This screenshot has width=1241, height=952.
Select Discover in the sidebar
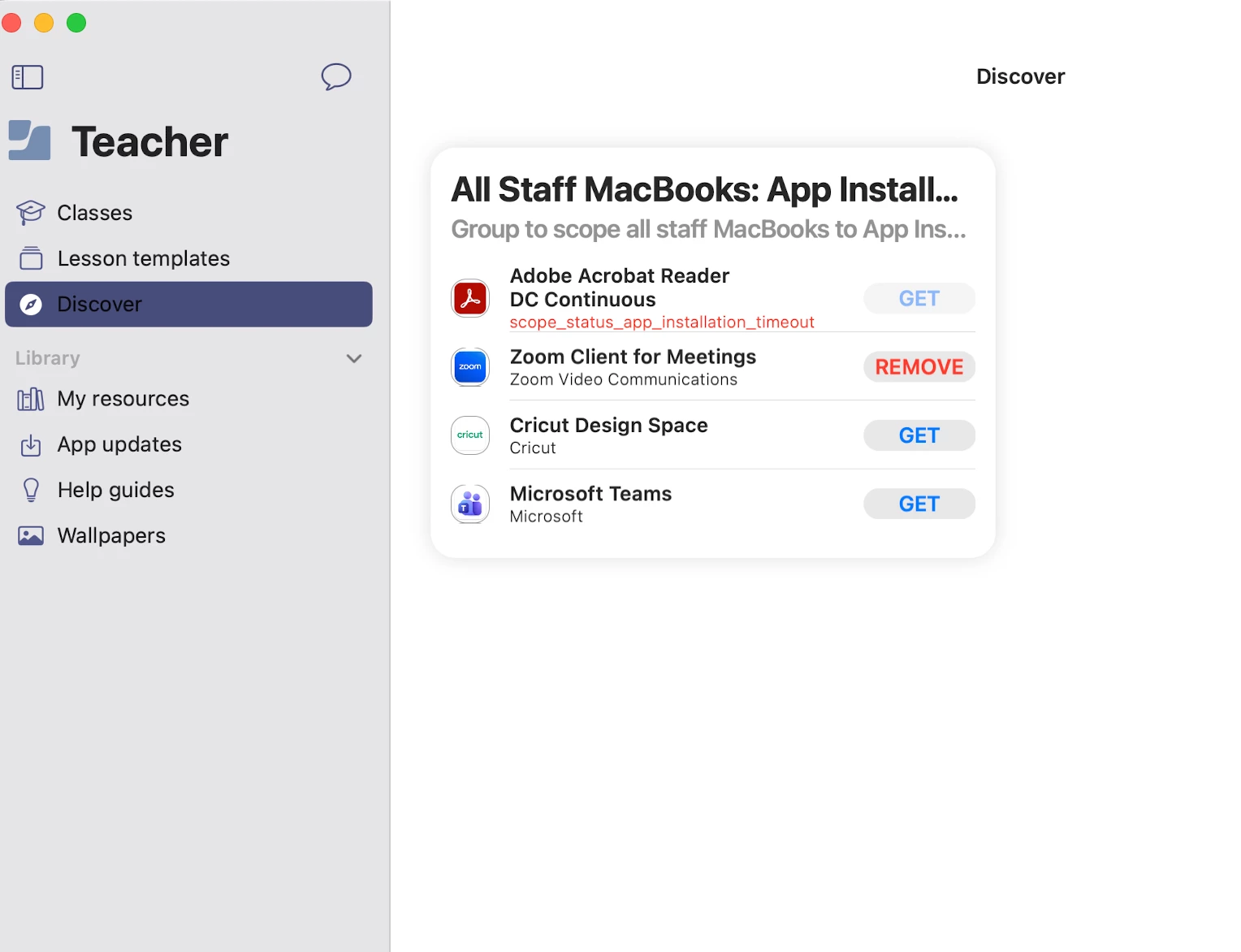coord(188,305)
